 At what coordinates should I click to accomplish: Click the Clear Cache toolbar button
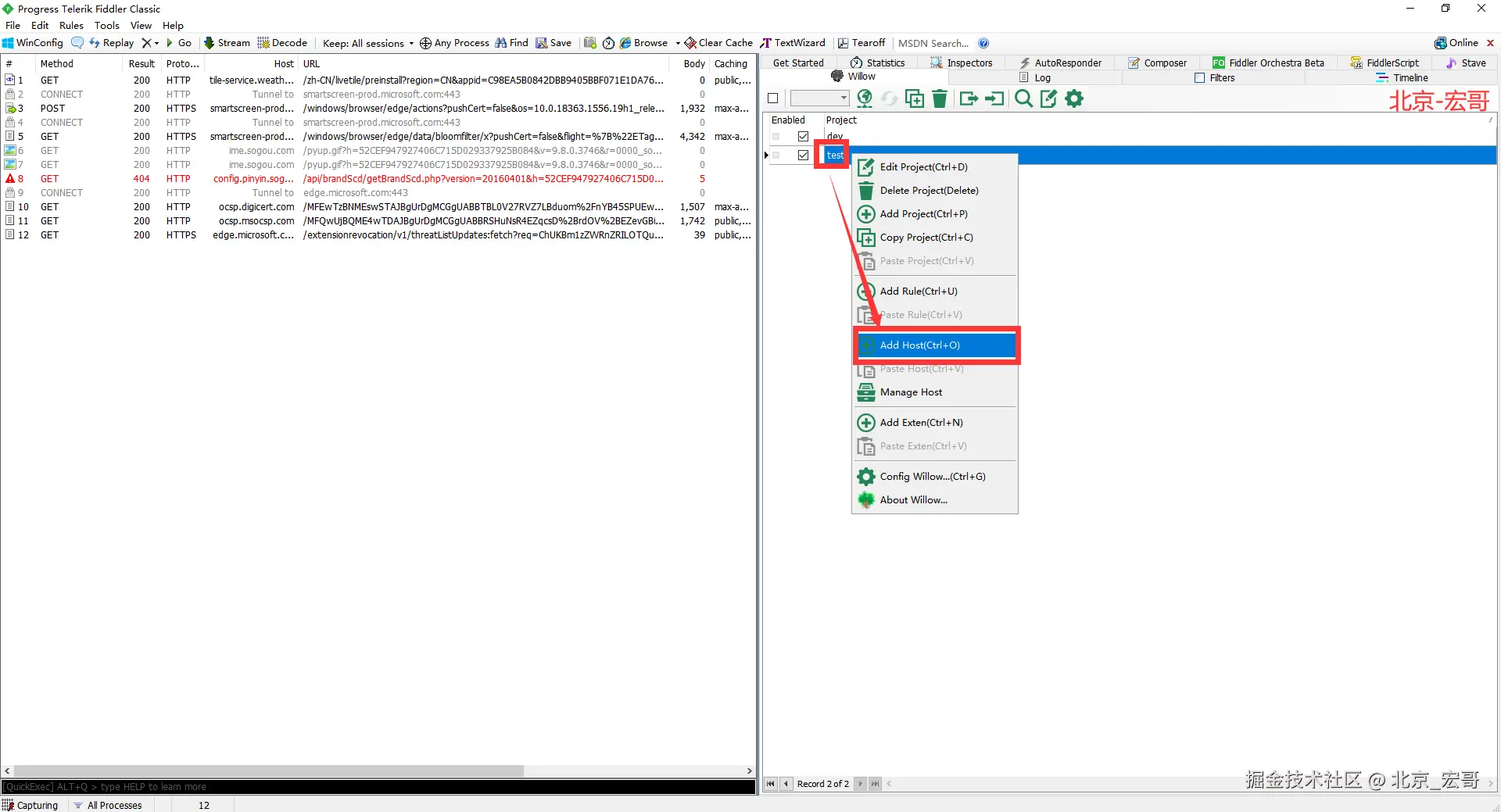coord(718,43)
